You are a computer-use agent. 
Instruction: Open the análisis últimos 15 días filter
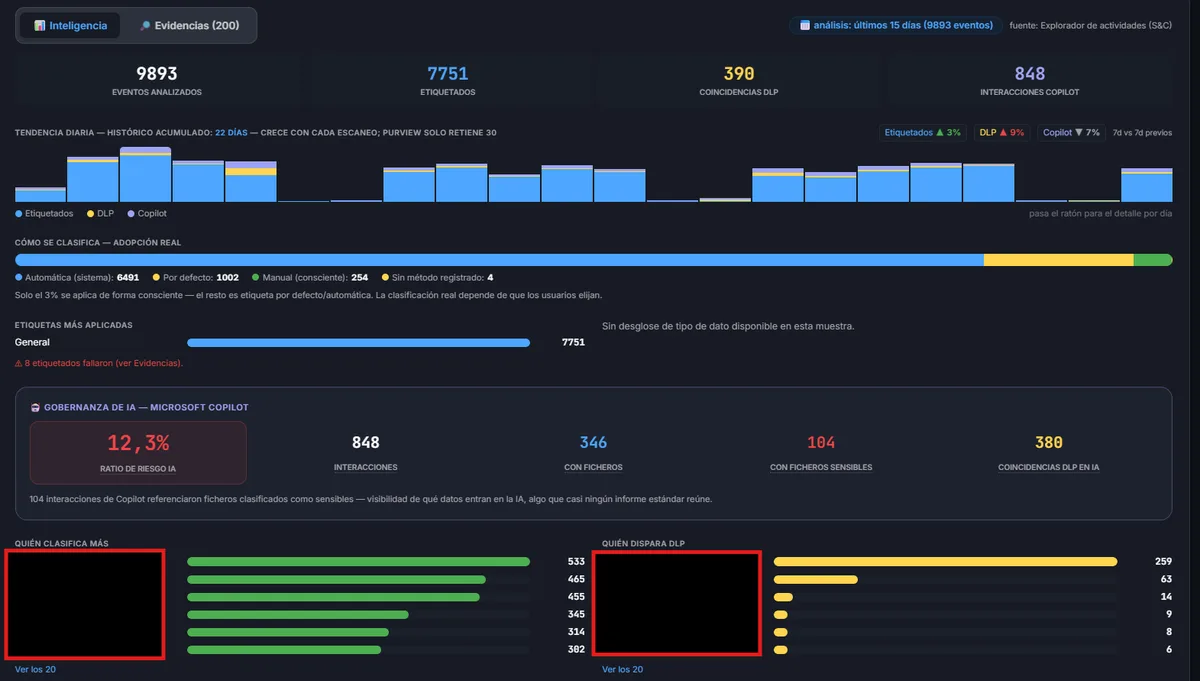[896, 25]
